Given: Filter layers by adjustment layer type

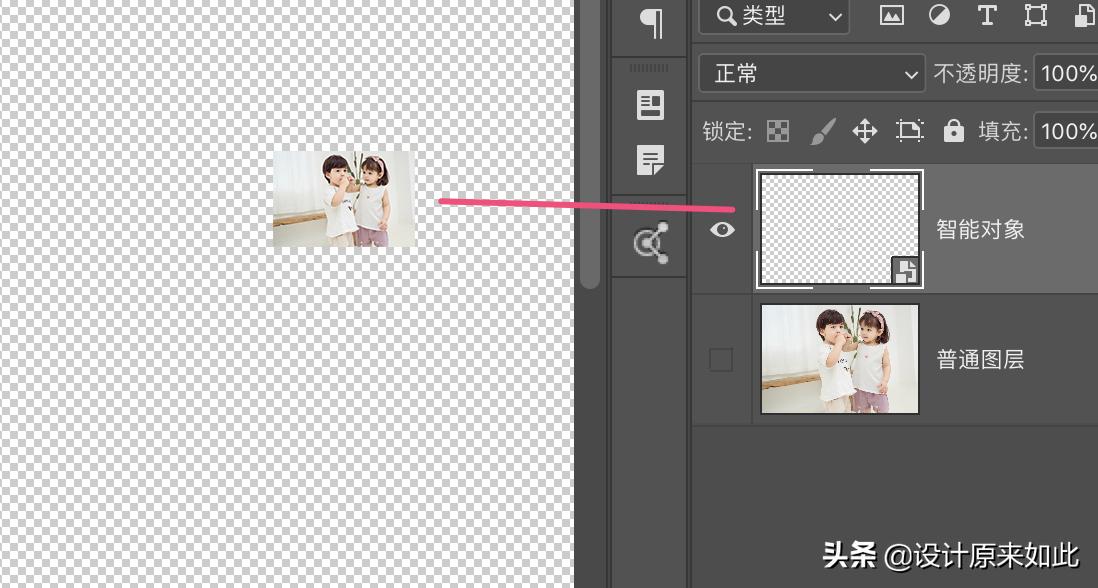Looking at the screenshot, I should (939, 15).
